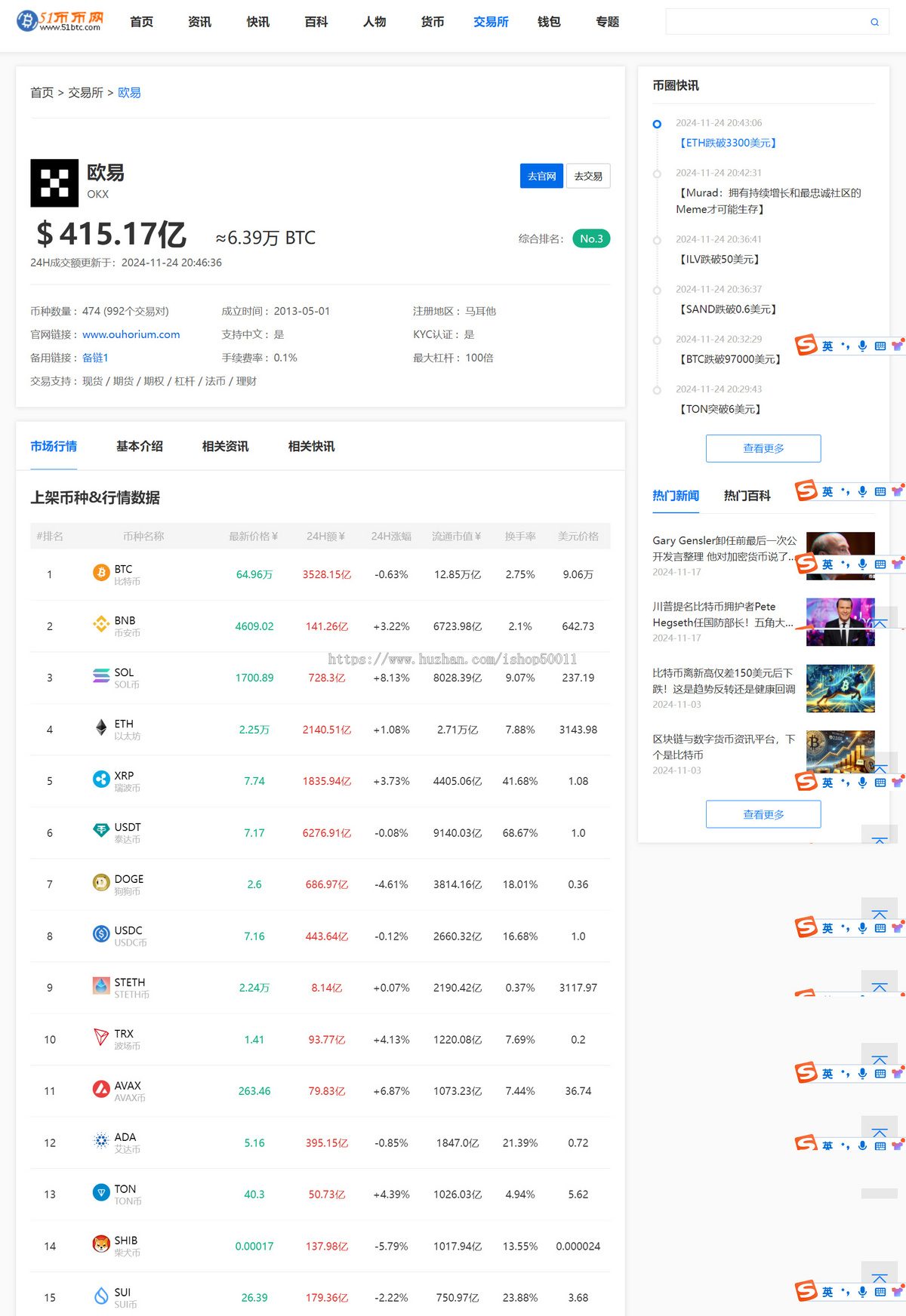
Task: Open 首页 in top navigation
Action: (142, 22)
